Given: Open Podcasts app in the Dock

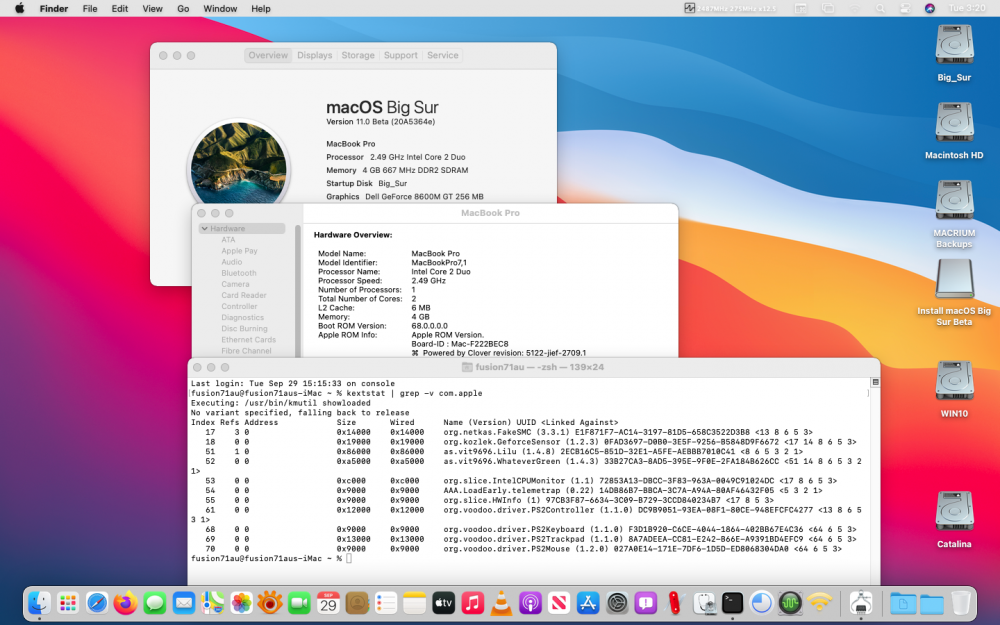Looking at the screenshot, I should (x=530, y=603).
